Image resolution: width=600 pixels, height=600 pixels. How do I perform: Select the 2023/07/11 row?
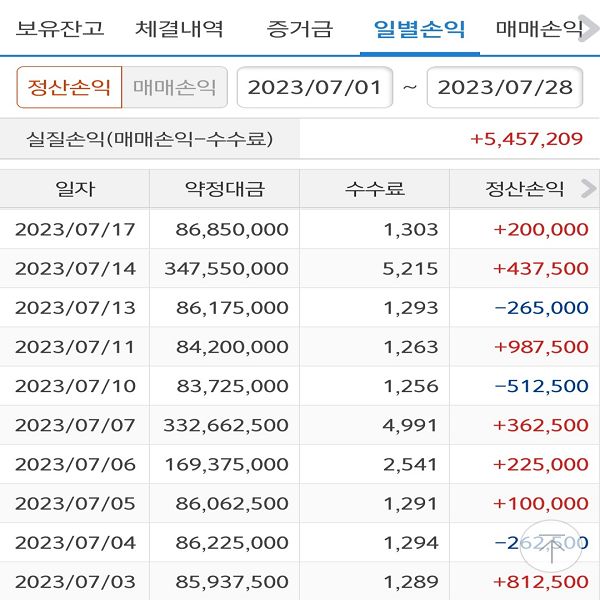click(300, 346)
